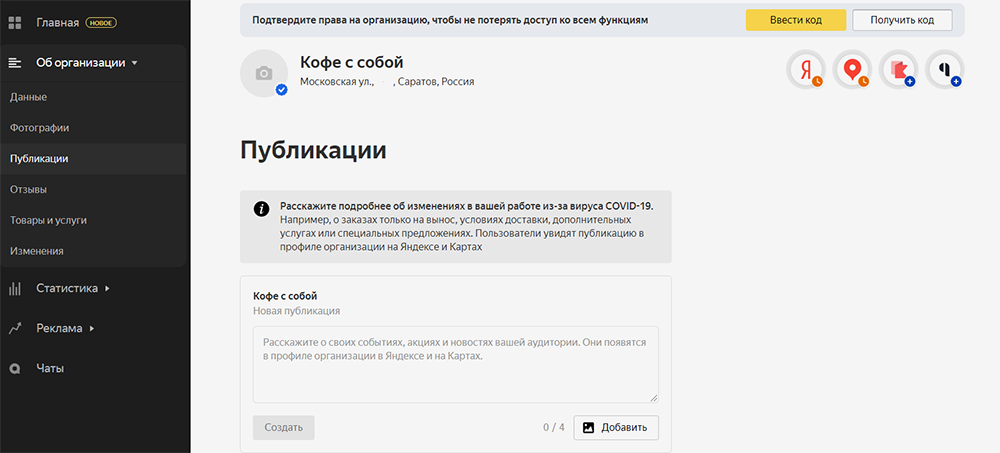This screenshot has height=453, width=1000.
Task: Select Публикации in the sidebar
Action: click(x=94, y=159)
